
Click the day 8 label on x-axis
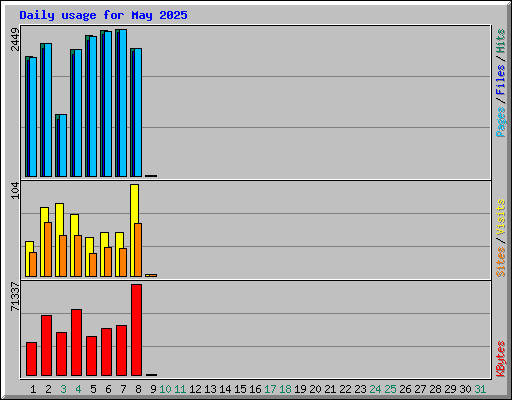138,389
